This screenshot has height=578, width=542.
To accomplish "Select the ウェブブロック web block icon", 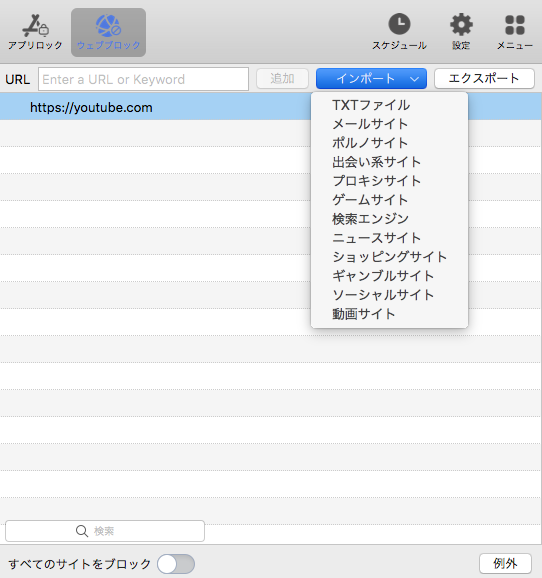I will pyautogui.click(x=108, y=25).
